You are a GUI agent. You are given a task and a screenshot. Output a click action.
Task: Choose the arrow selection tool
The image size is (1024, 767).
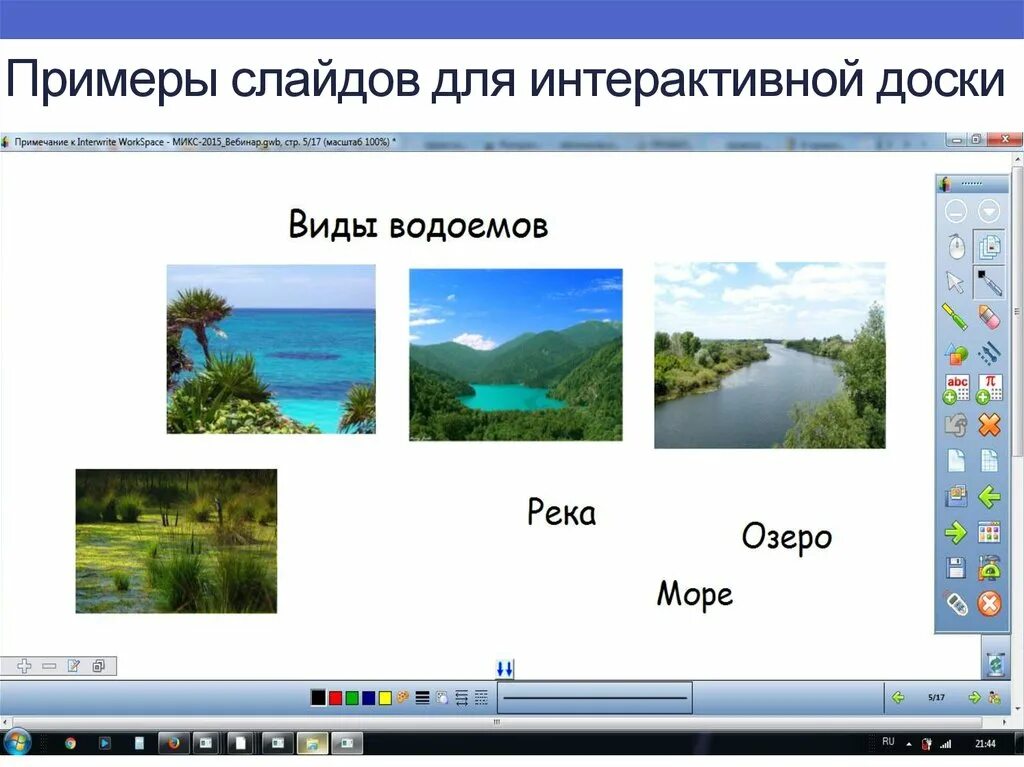(x=955, y=282)
